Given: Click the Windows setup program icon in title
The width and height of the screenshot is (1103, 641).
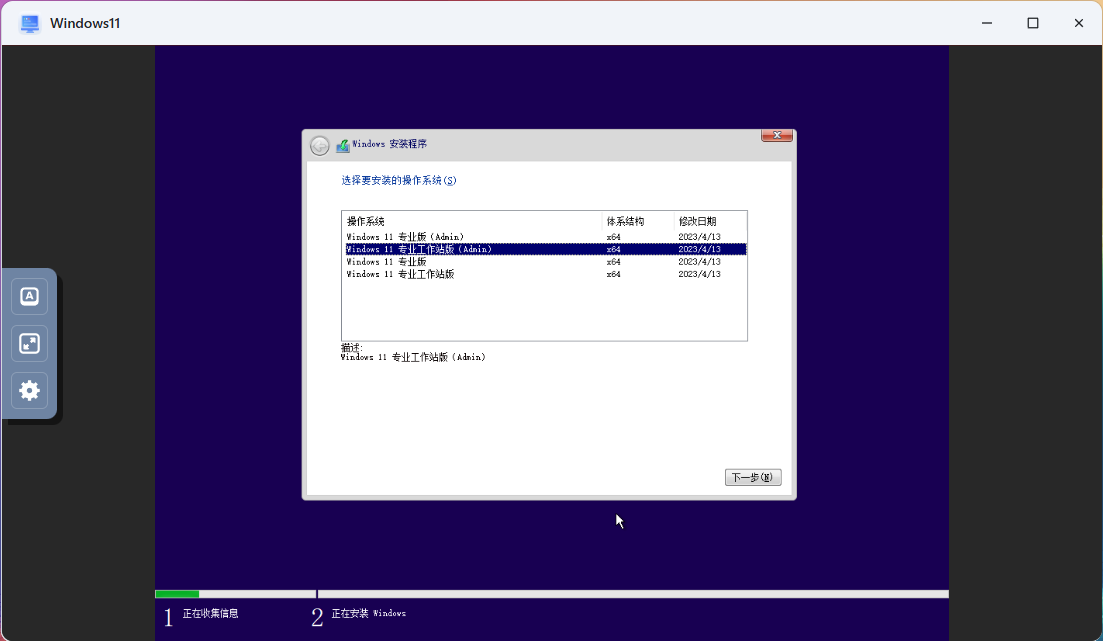Looking at the screenshot, I should [x=343, y=145].
